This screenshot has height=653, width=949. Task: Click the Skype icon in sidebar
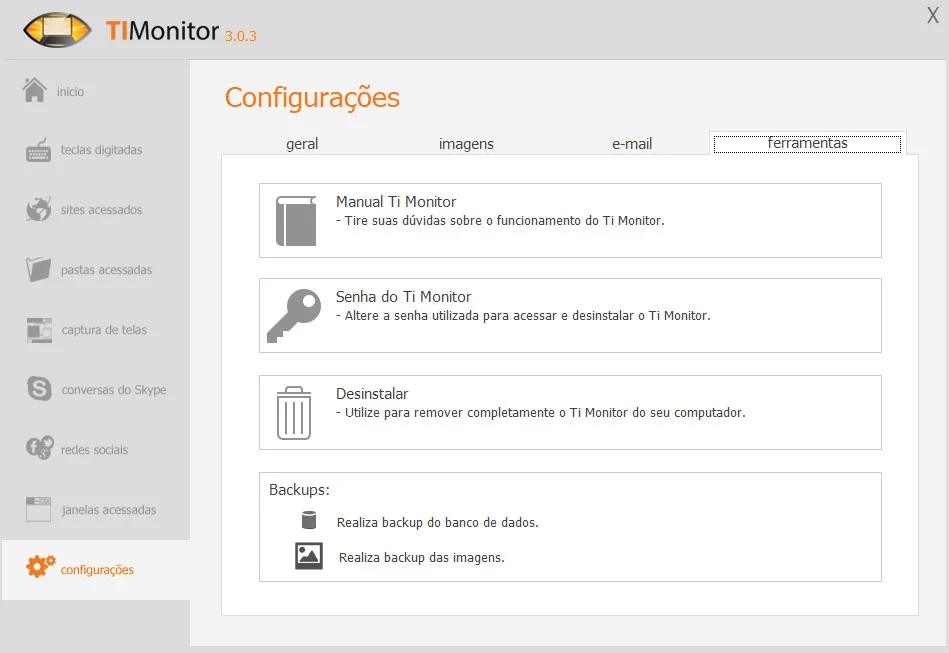[40, 389]
